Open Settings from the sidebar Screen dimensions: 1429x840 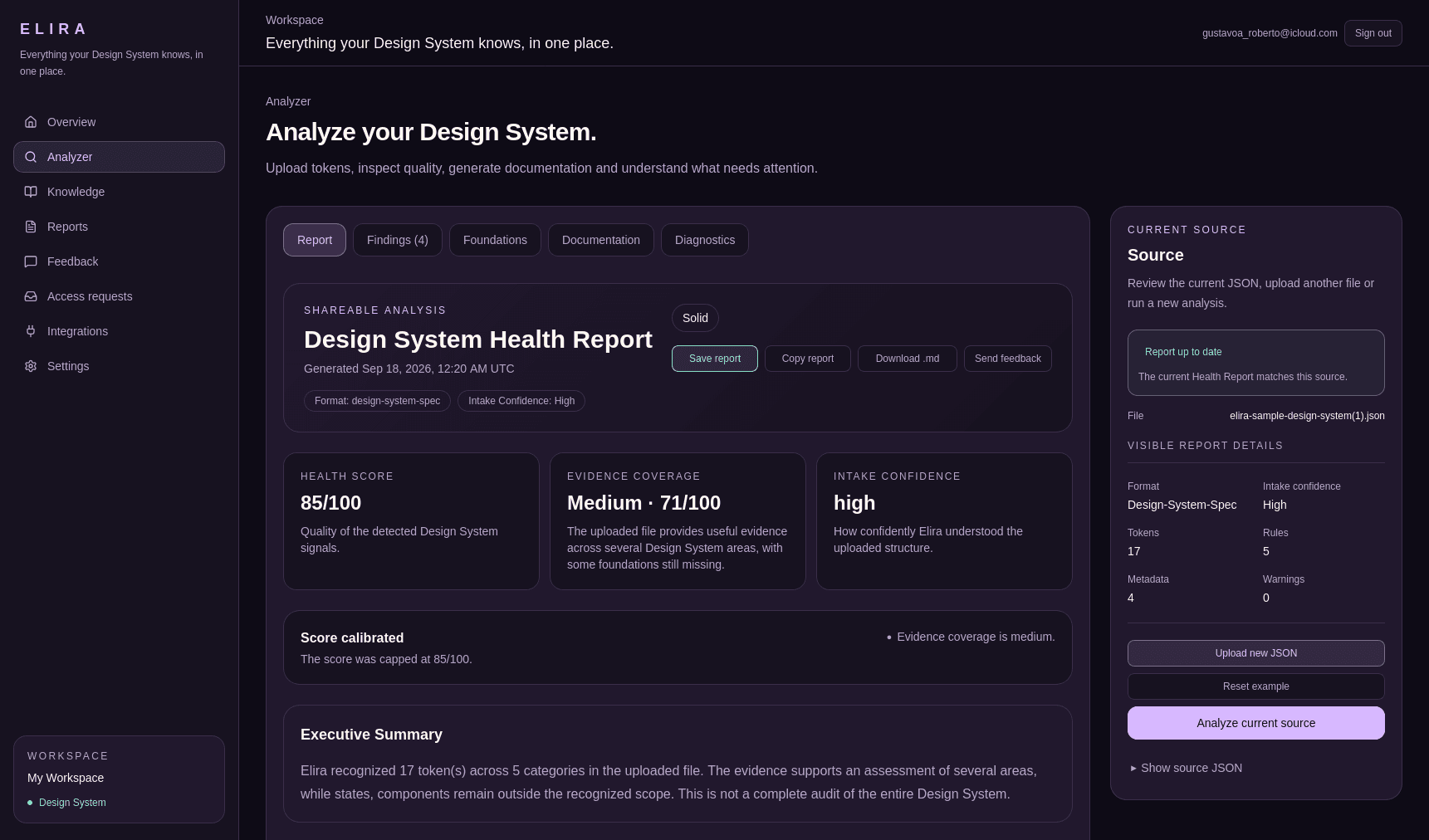[x=119, y=366]
